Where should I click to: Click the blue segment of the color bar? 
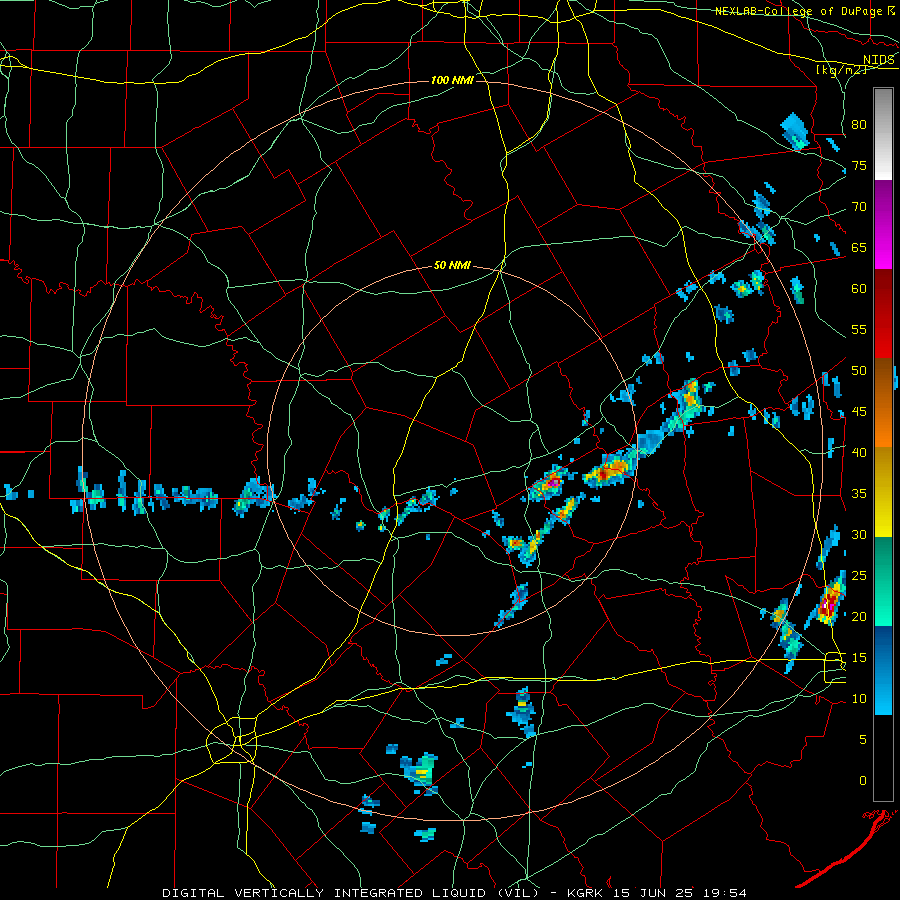[x=883, y=670]
